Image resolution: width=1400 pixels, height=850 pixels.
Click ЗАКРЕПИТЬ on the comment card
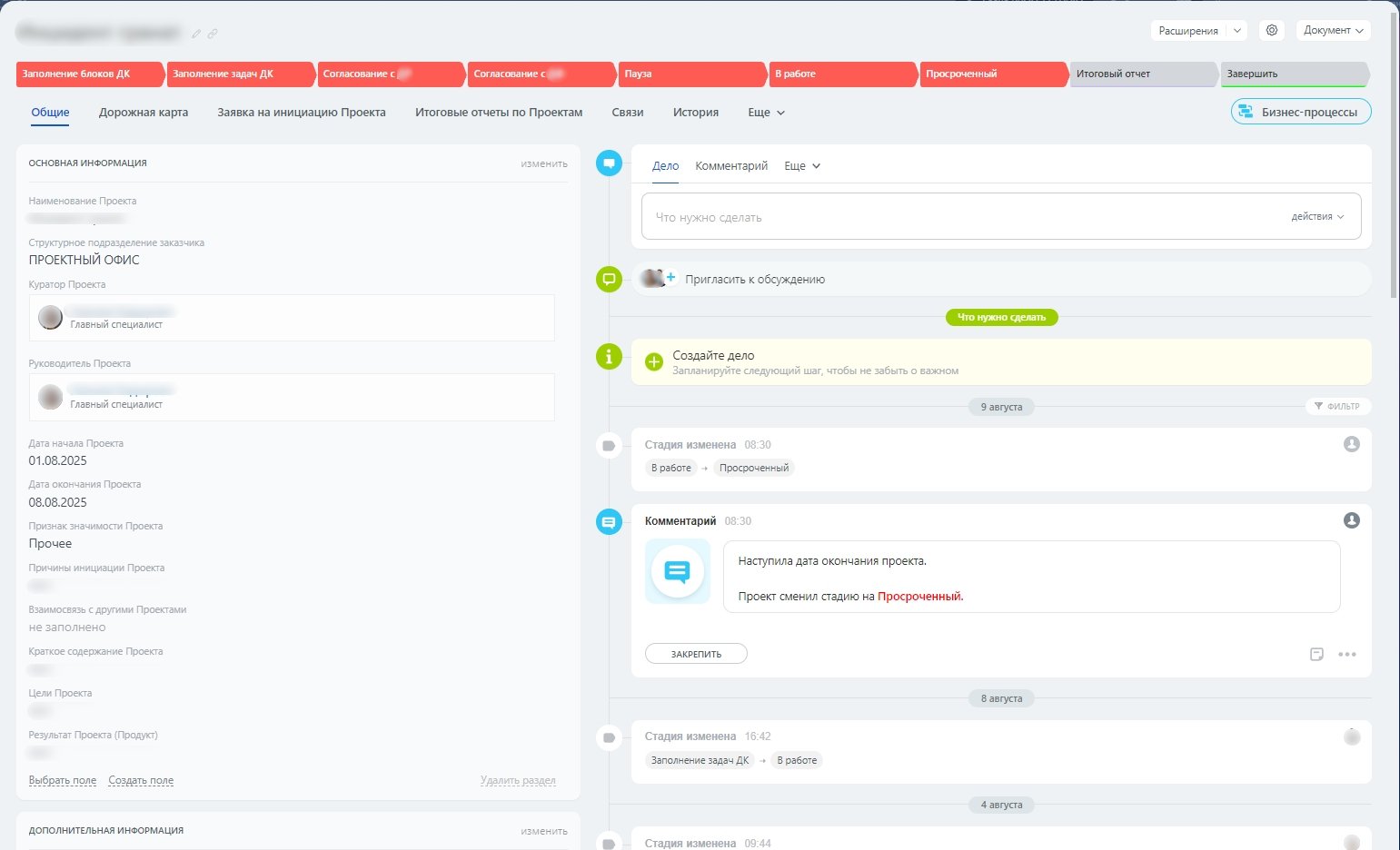click(696, 654)
